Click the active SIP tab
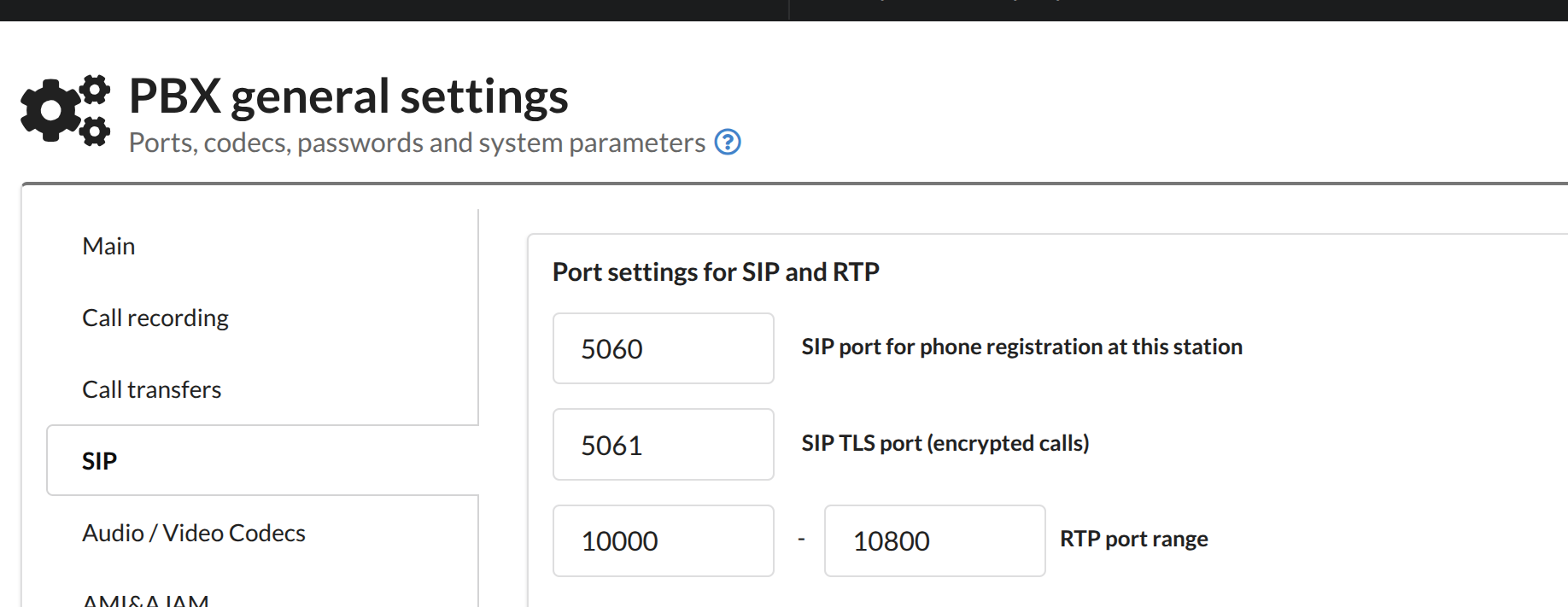Viewport: 1568px width, 607px height. click(100, 461)
